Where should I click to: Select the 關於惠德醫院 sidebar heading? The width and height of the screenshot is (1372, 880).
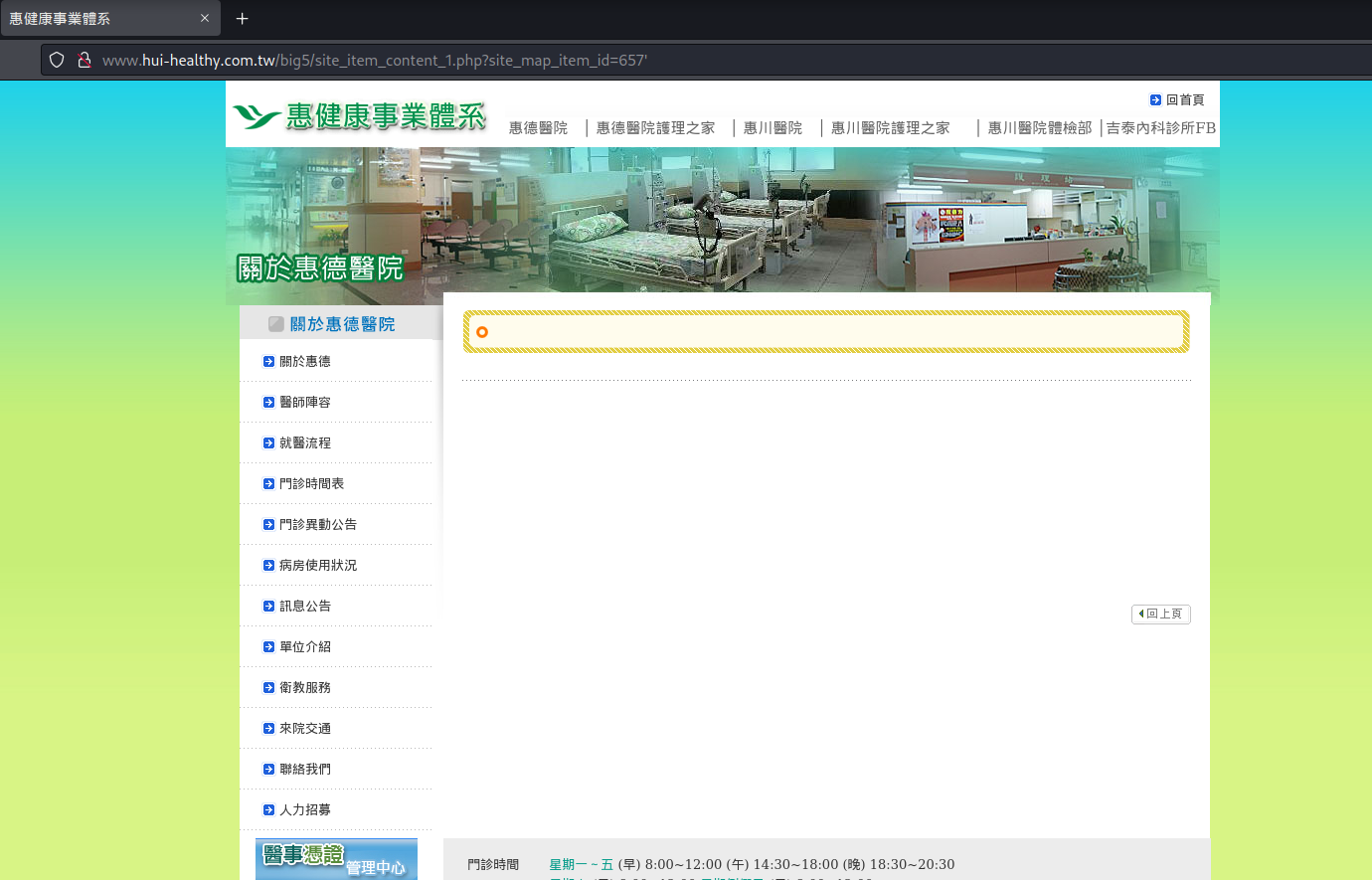342,324
